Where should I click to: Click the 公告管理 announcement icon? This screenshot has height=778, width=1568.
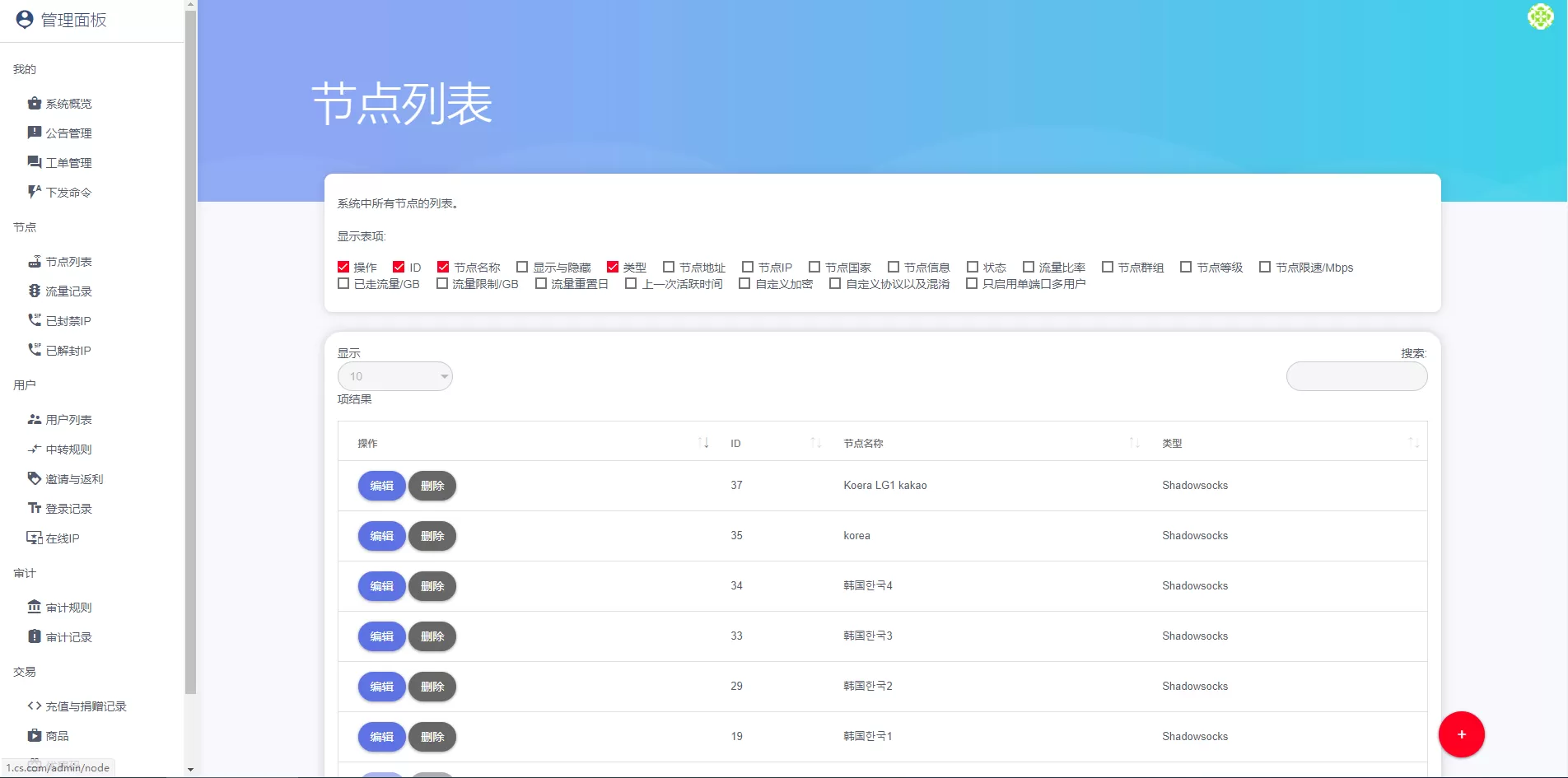point(34,133)
